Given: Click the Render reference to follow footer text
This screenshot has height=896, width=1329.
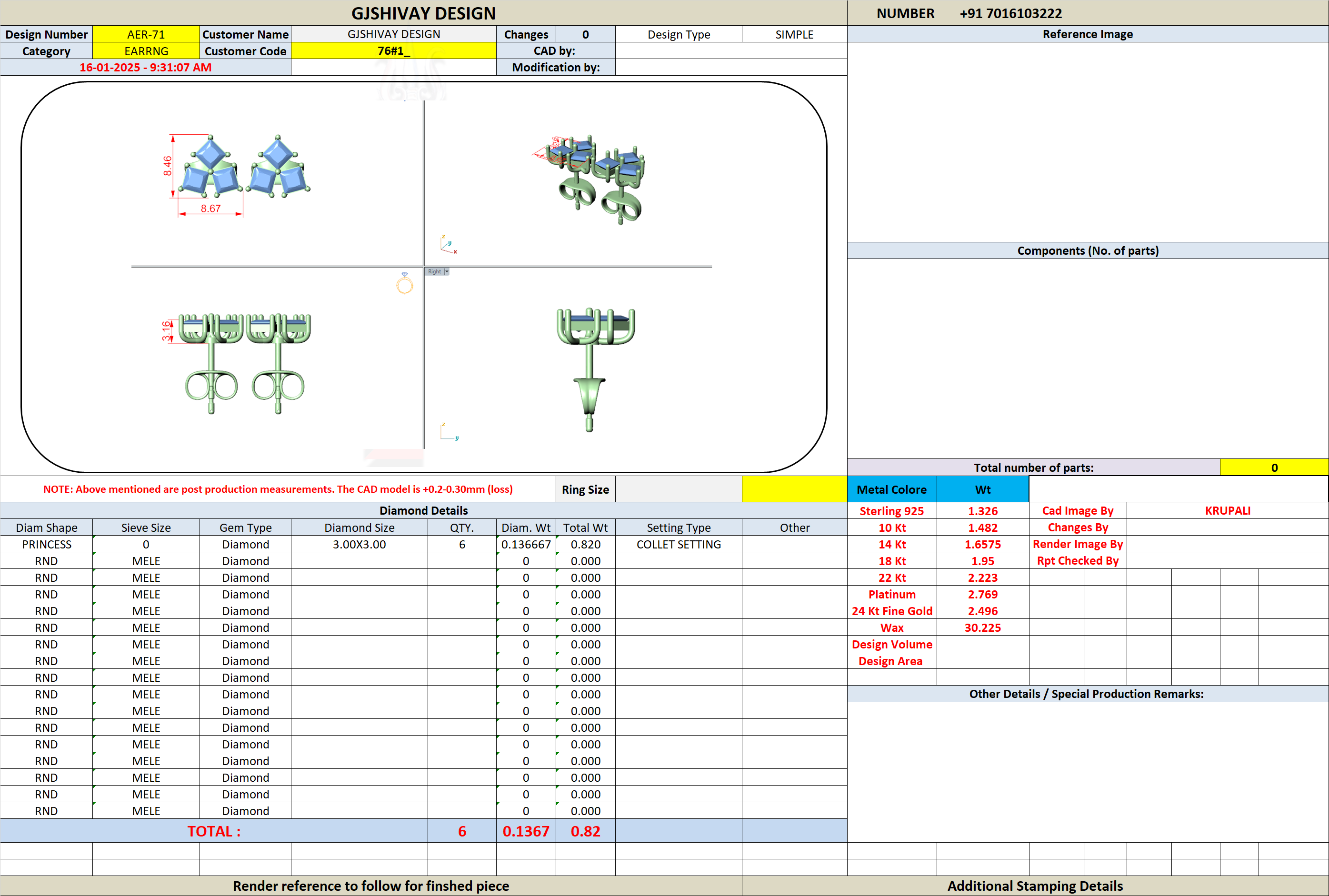Looking at the screenshot, I should point(371,886).
